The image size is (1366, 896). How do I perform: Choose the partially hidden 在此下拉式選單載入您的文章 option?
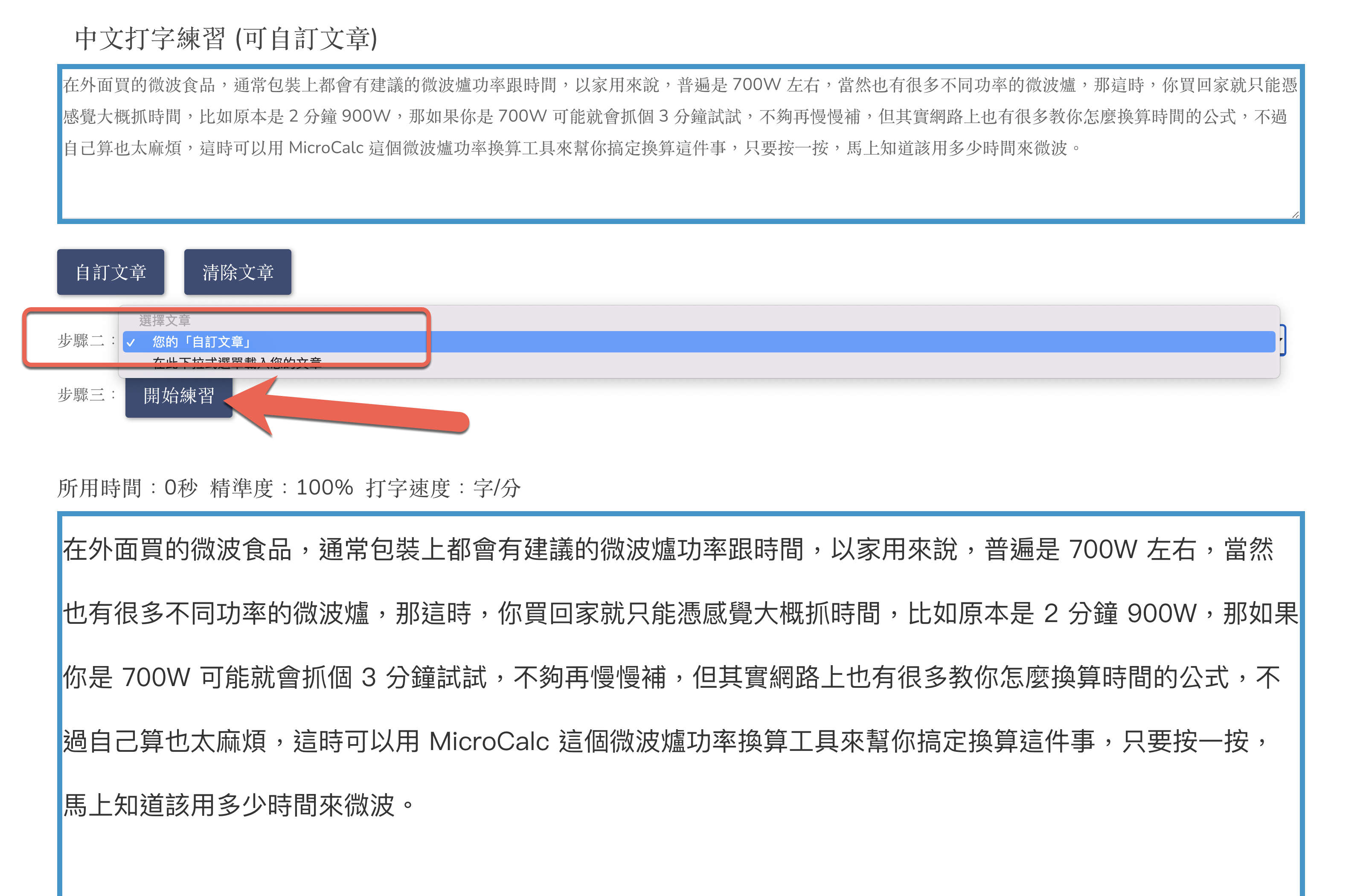pos(236,362)
